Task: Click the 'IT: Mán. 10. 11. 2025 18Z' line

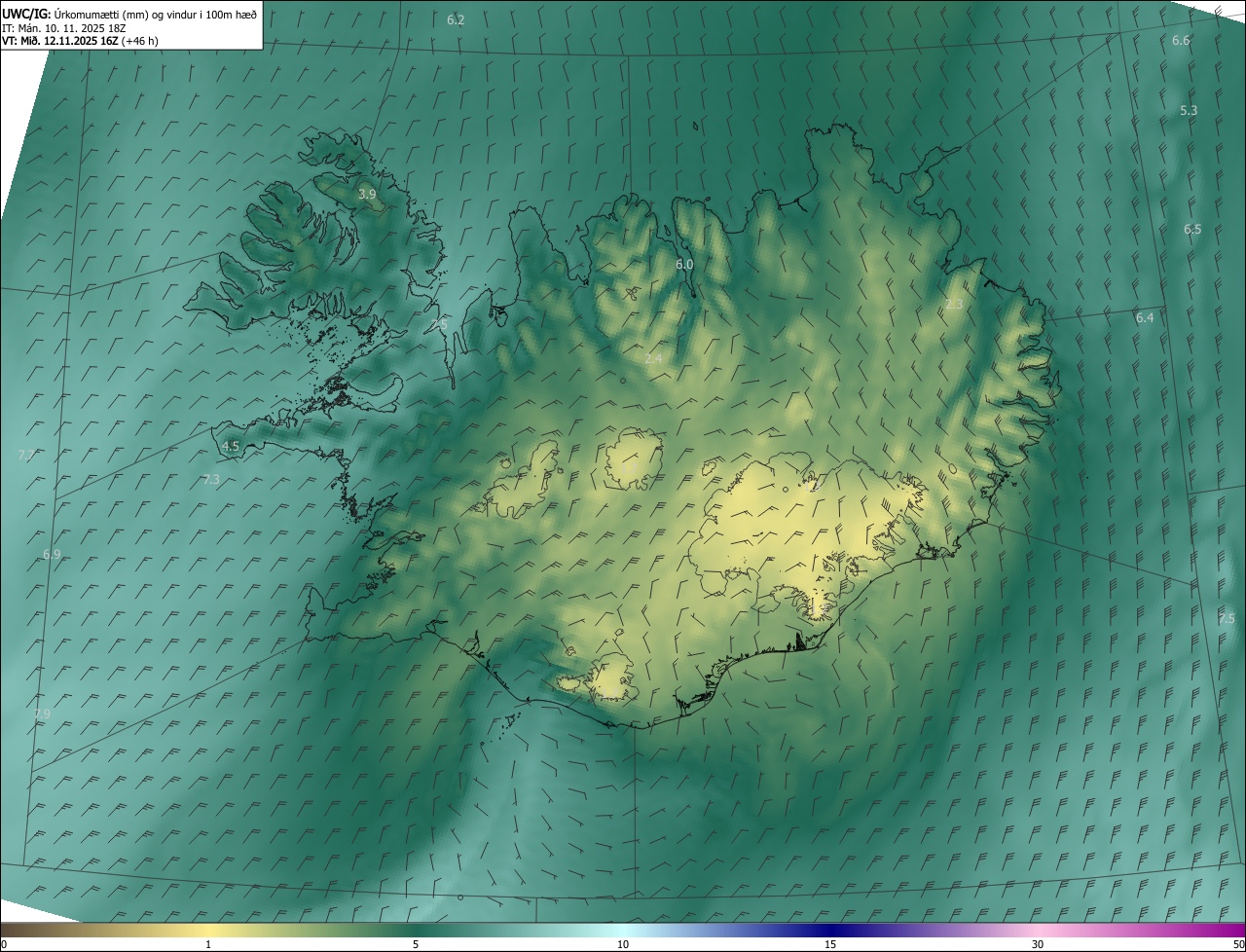Action: point(64,28)
